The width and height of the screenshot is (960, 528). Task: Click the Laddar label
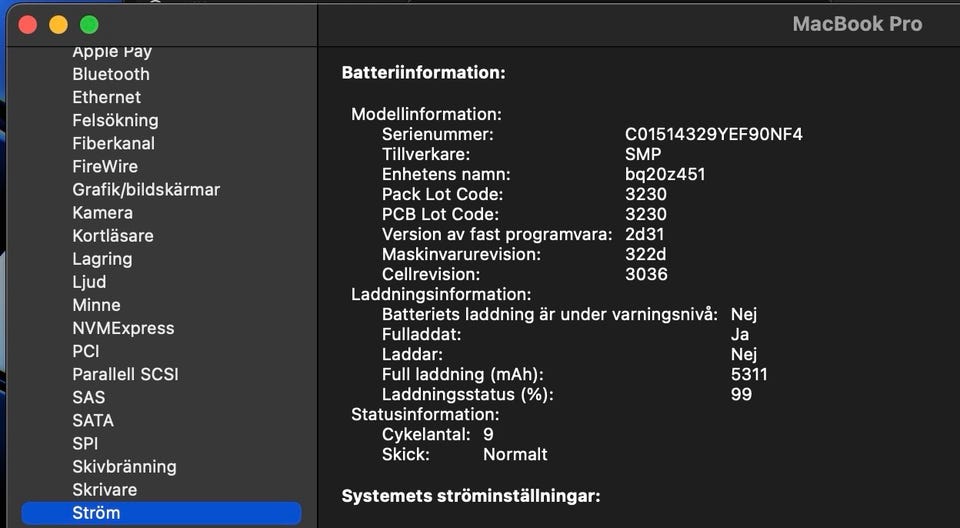(x=412, y=355)
